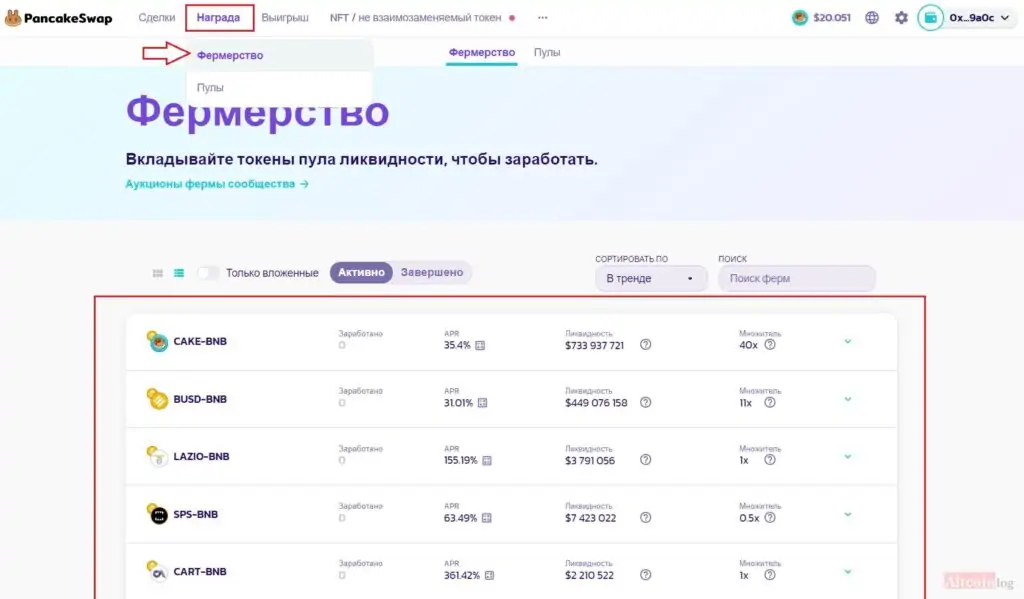The height and width of the screenshot is (599, 1024).
Task: Click the LAZIO-BNB pair name
Action: point(201,457)
